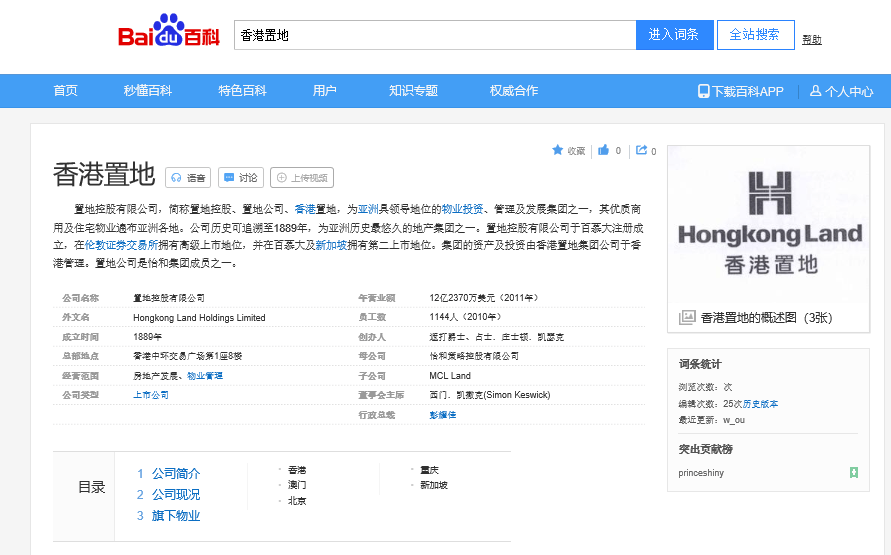Open the 物业投资 link in the intro
The image size is (891, 555).
[x=463, y=209]
